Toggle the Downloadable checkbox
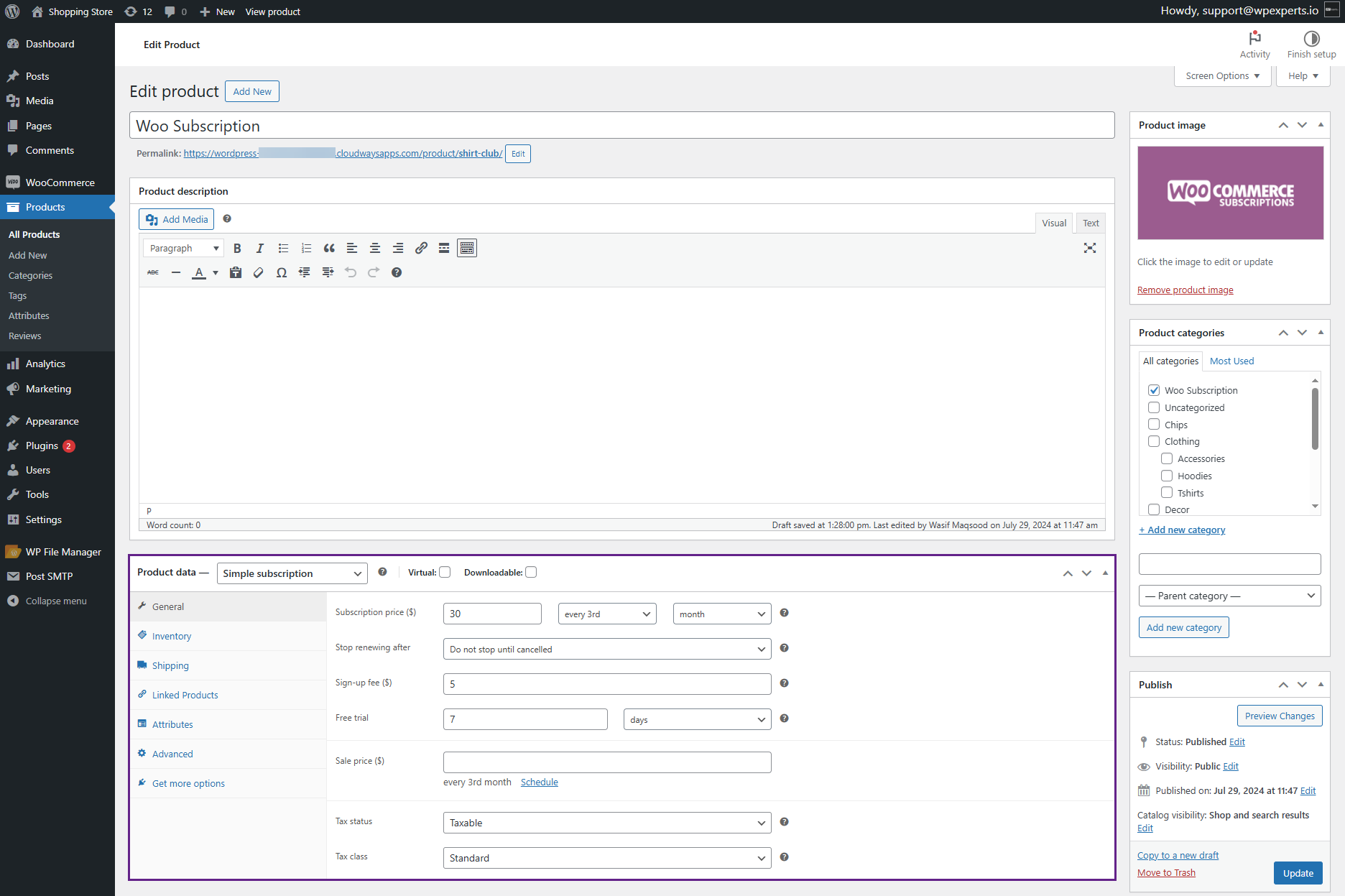The width and height of the screenshot is (1345, 896). [531, 573]
